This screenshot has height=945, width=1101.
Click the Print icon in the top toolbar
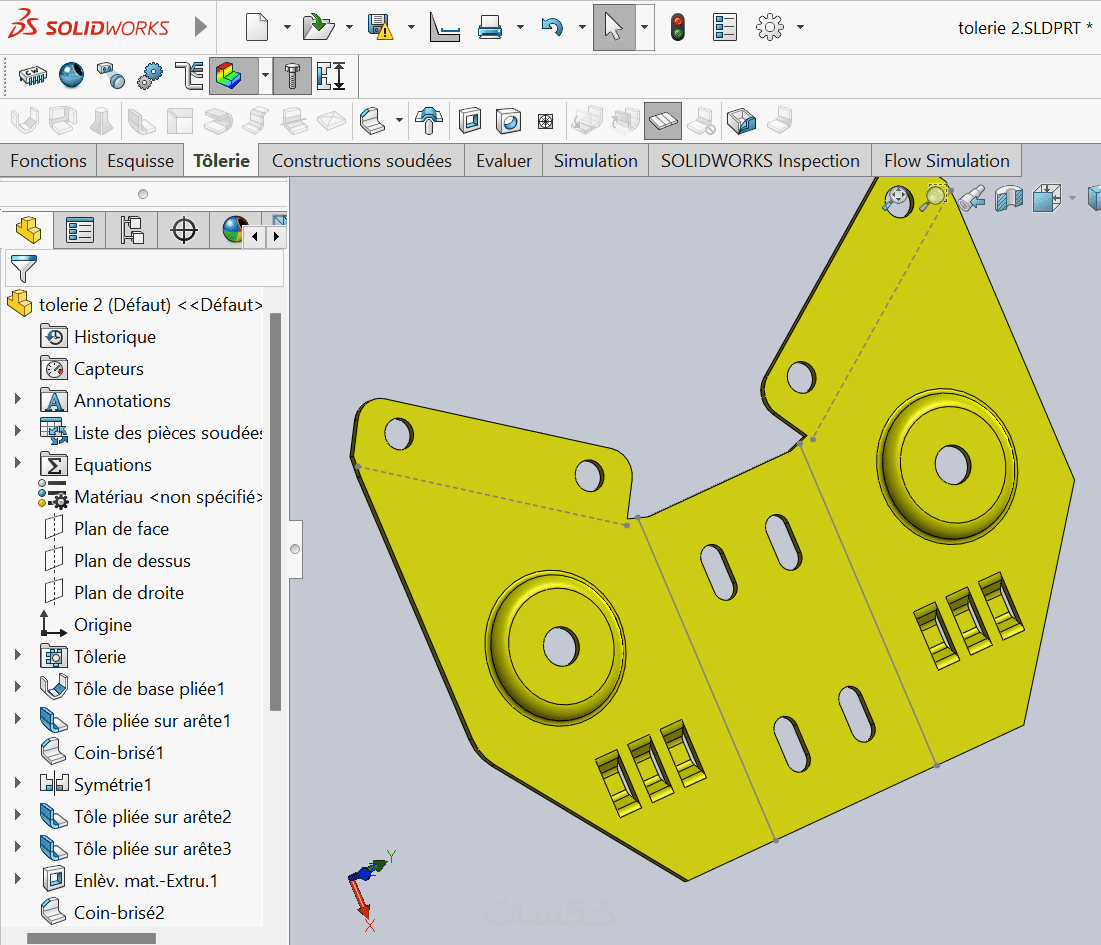coord(489,27)
